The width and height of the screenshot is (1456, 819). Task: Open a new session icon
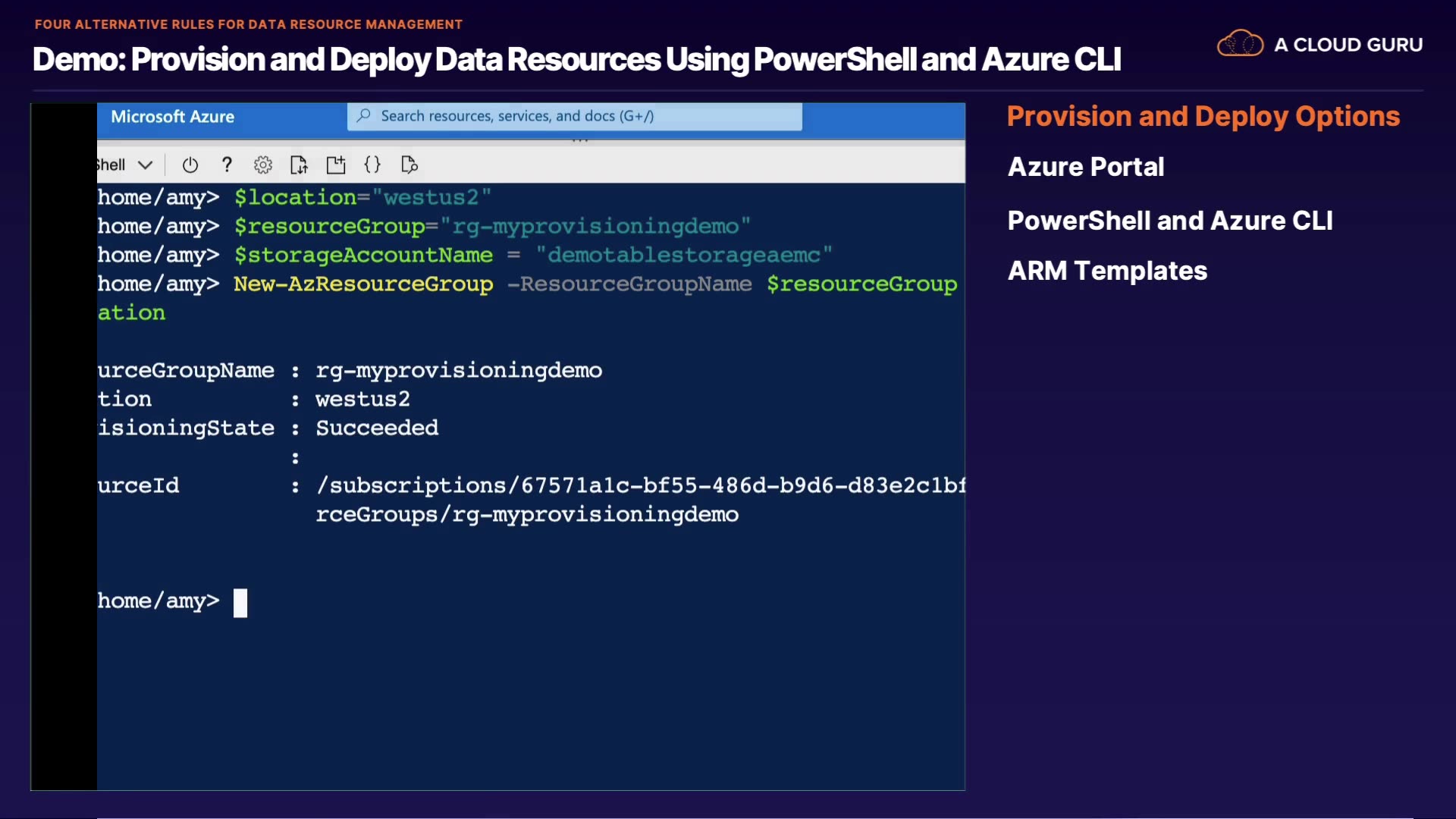[x=335, y=165]
